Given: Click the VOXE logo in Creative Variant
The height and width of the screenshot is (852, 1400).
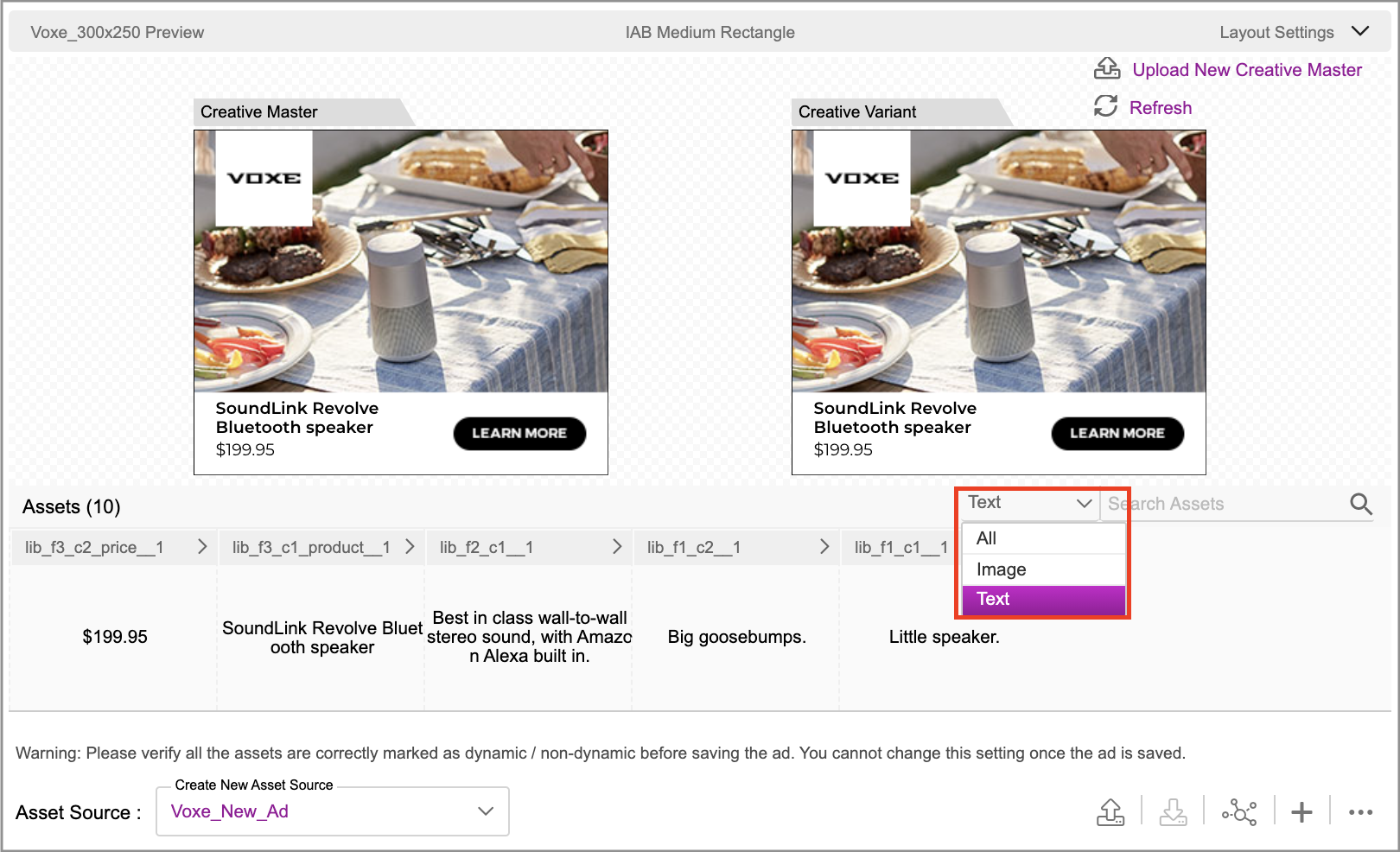Looking at the screenshot, I should tap(862, 178).
